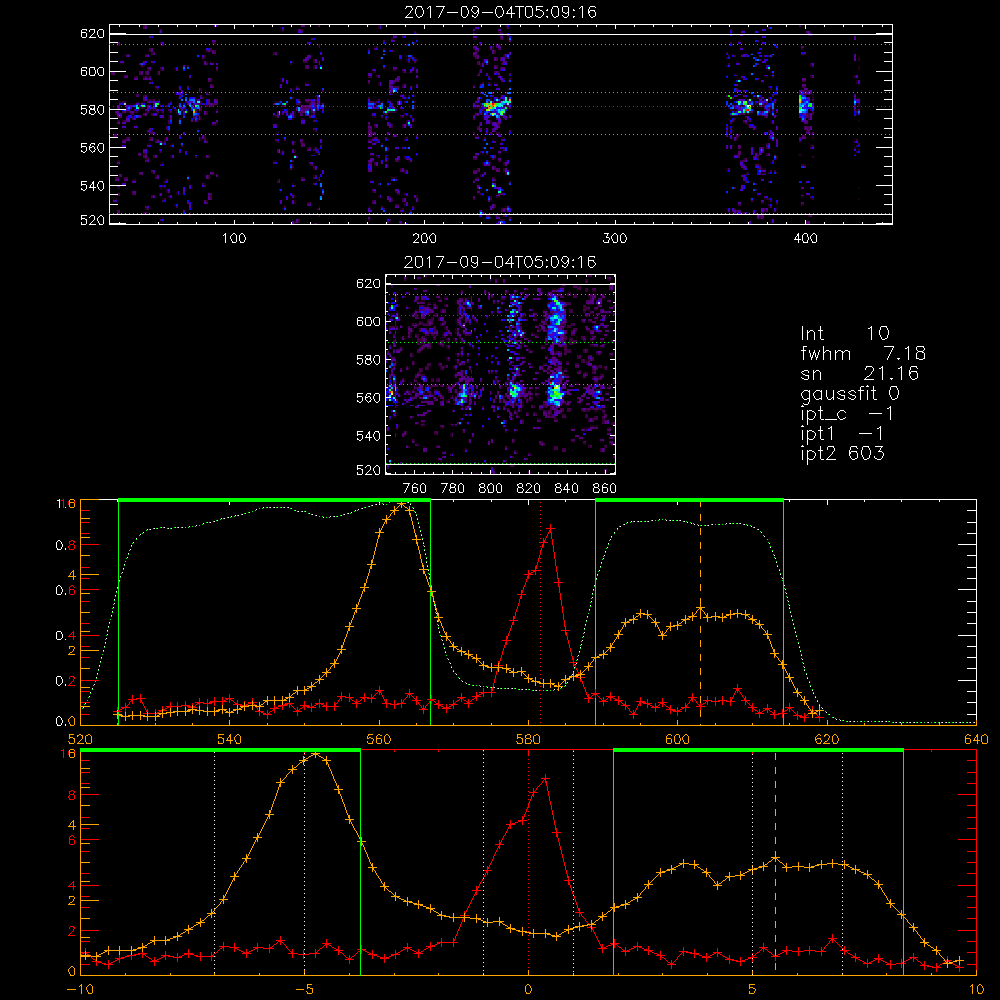Click the top wide spectrogram image
This screenshot has height=1000, width=1000.
coord(501,124)
